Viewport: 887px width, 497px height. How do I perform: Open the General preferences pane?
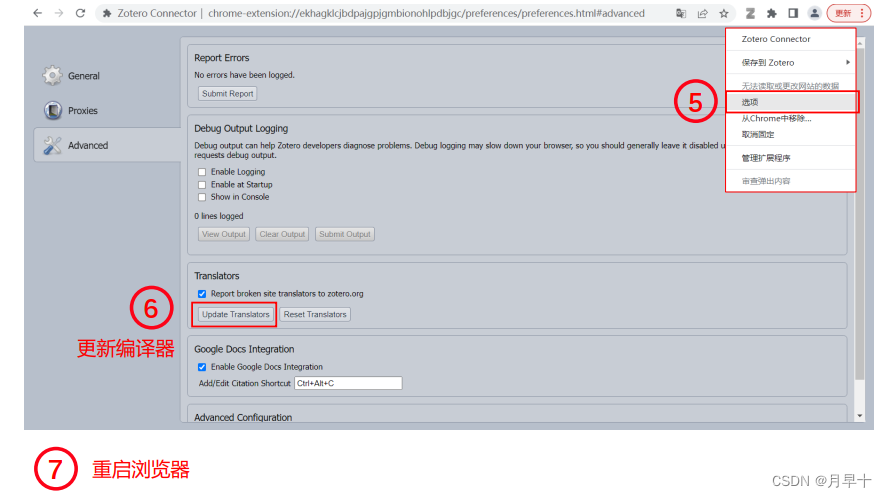pos(84,76)
